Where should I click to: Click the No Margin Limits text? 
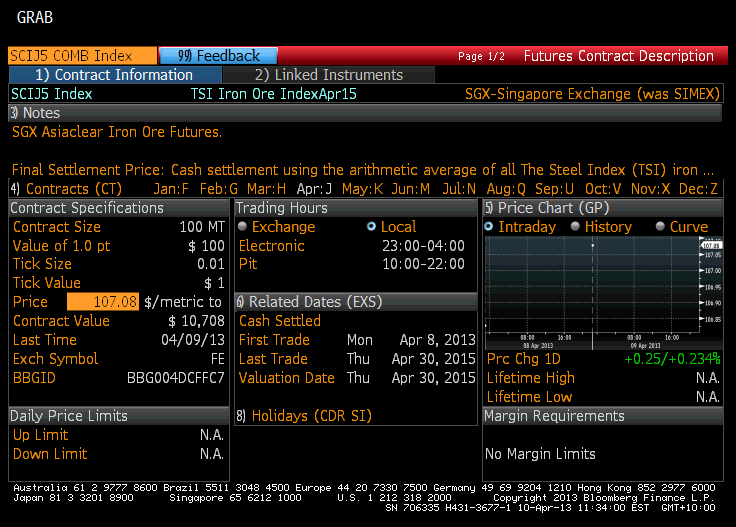(540, 454)
